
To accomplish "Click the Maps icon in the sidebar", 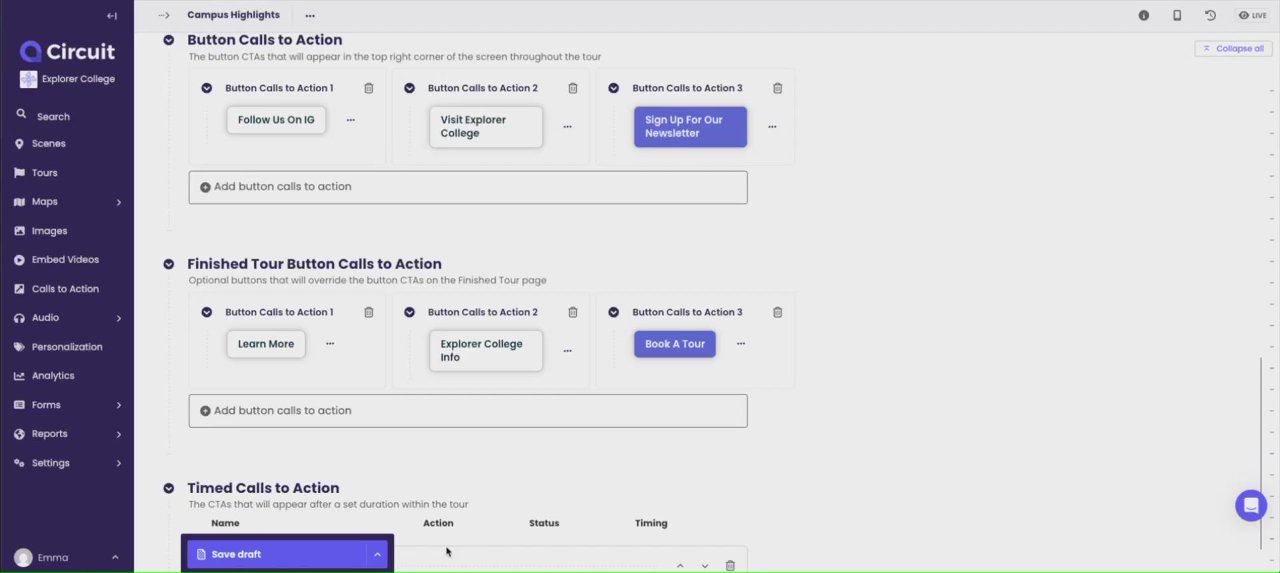I will [20, 202].
